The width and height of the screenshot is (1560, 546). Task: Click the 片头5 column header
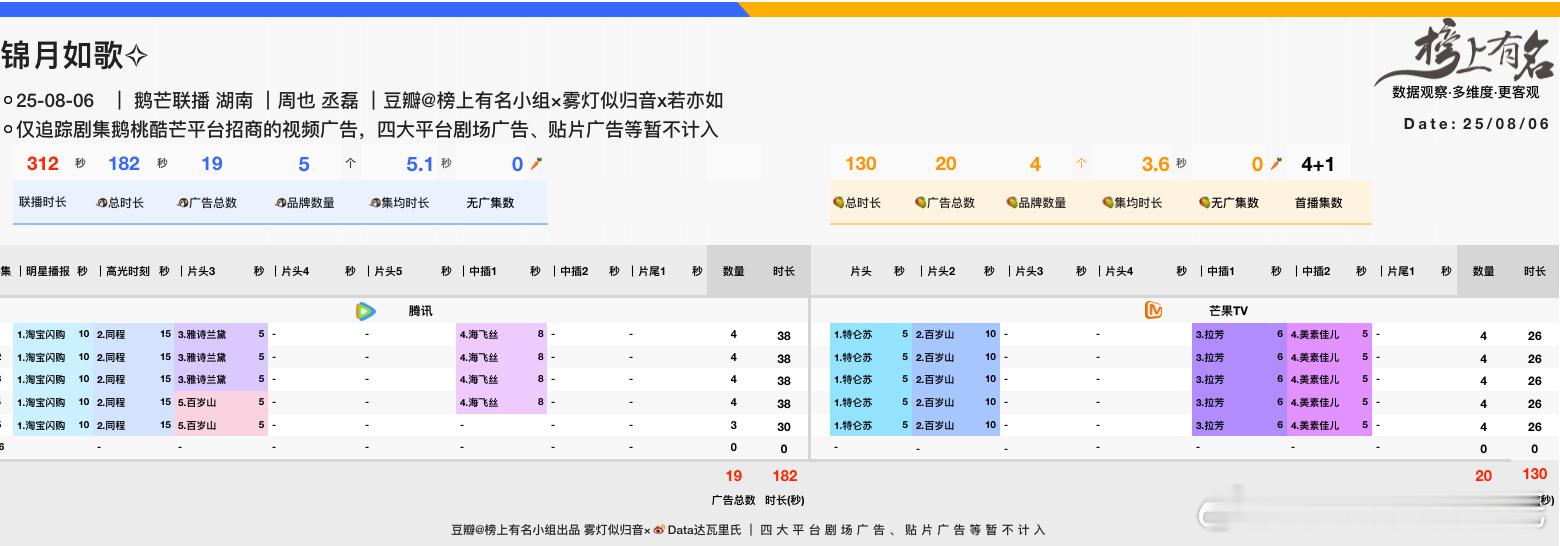click(x=388, y=271)
